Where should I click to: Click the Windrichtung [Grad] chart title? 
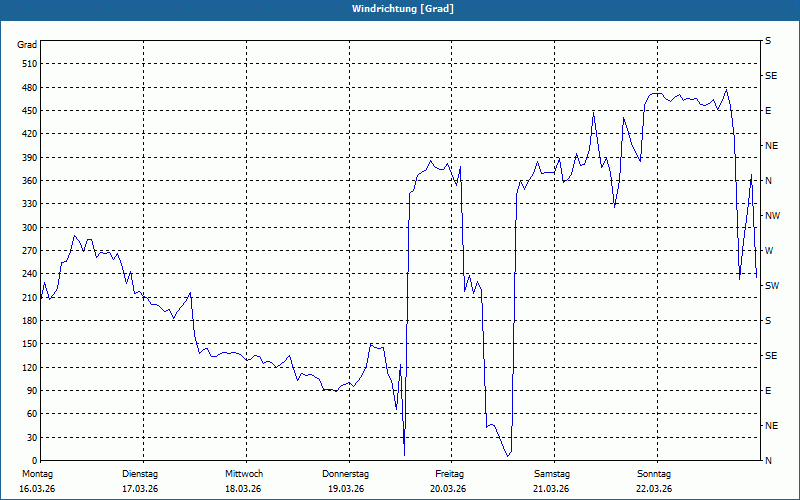point(403,9)
